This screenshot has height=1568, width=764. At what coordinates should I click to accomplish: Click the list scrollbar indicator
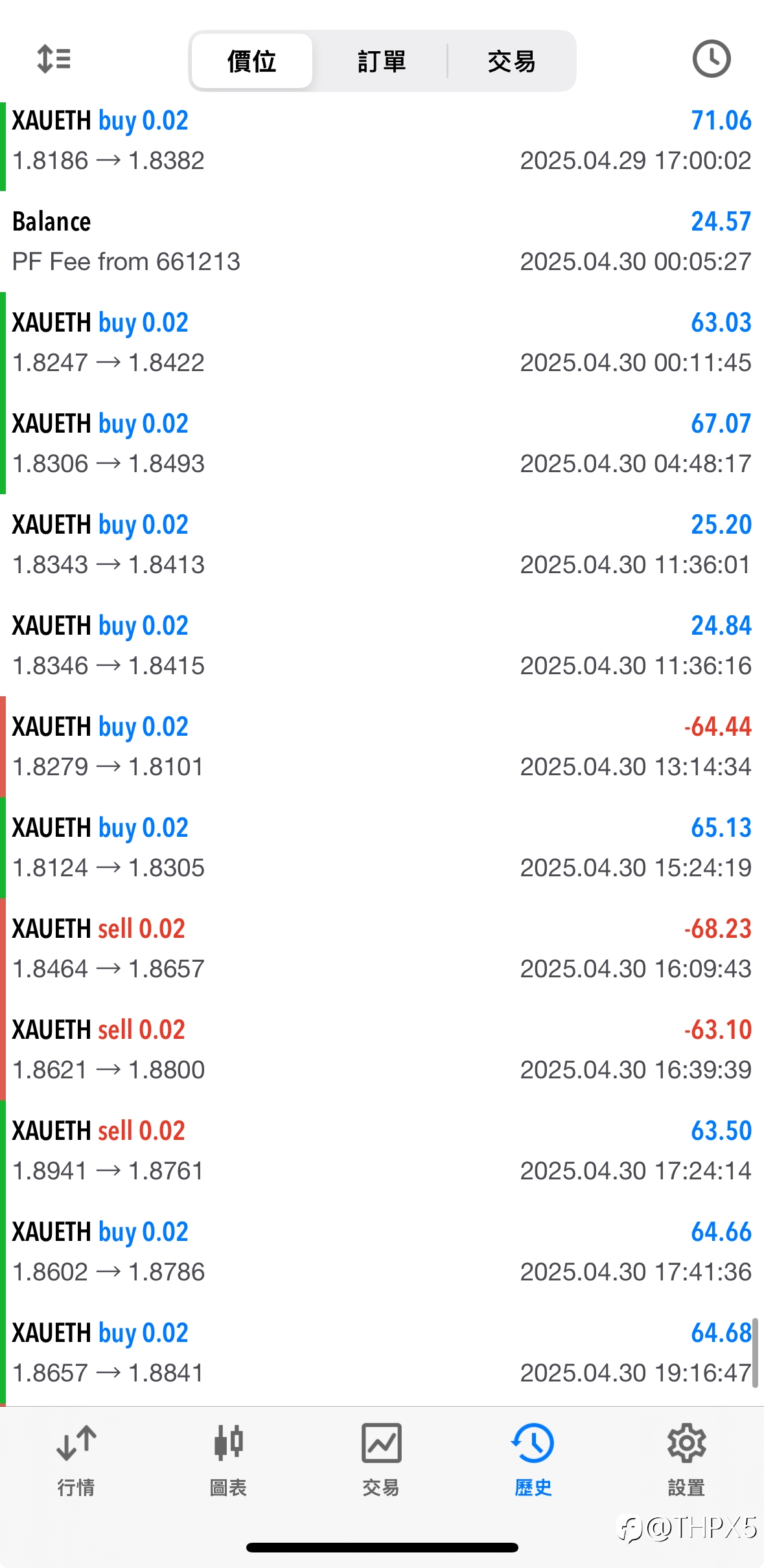point(755,1353)
